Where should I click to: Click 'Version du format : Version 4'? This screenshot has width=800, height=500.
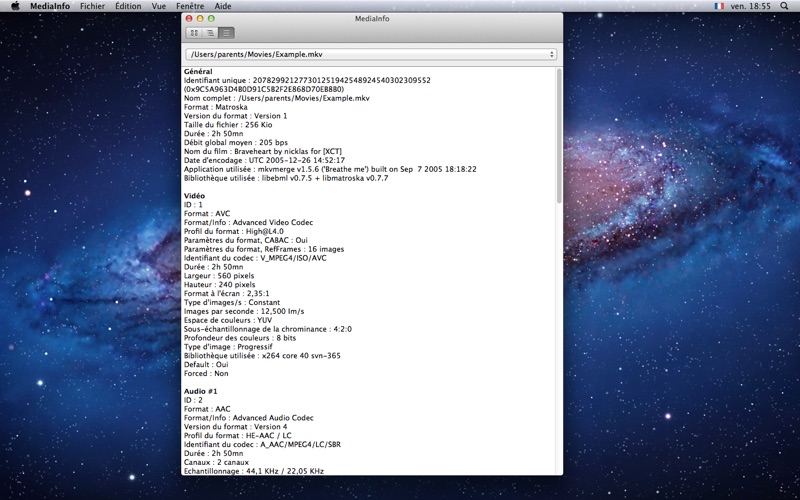click(x=236, y=427)
